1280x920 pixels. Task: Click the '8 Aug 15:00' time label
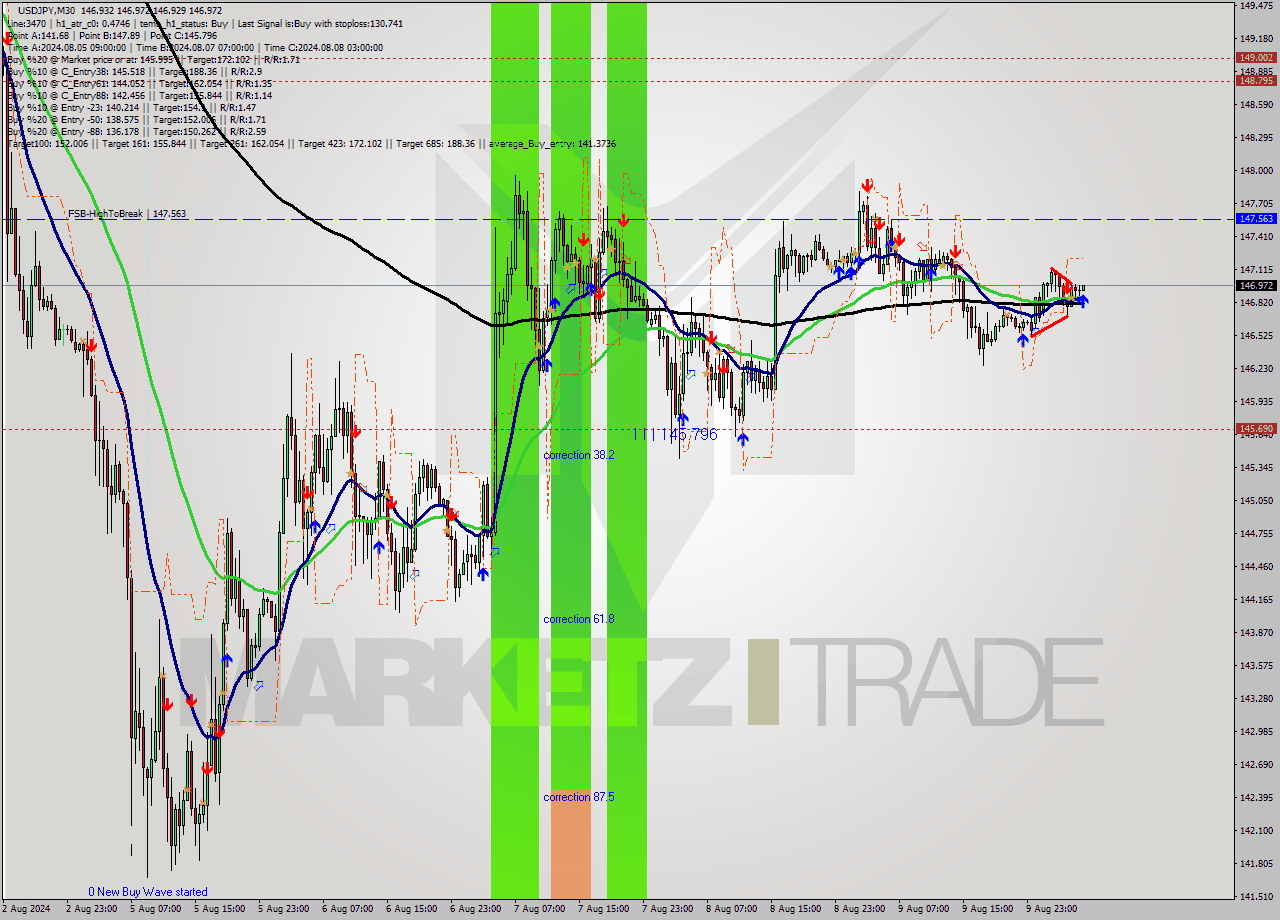798,909
